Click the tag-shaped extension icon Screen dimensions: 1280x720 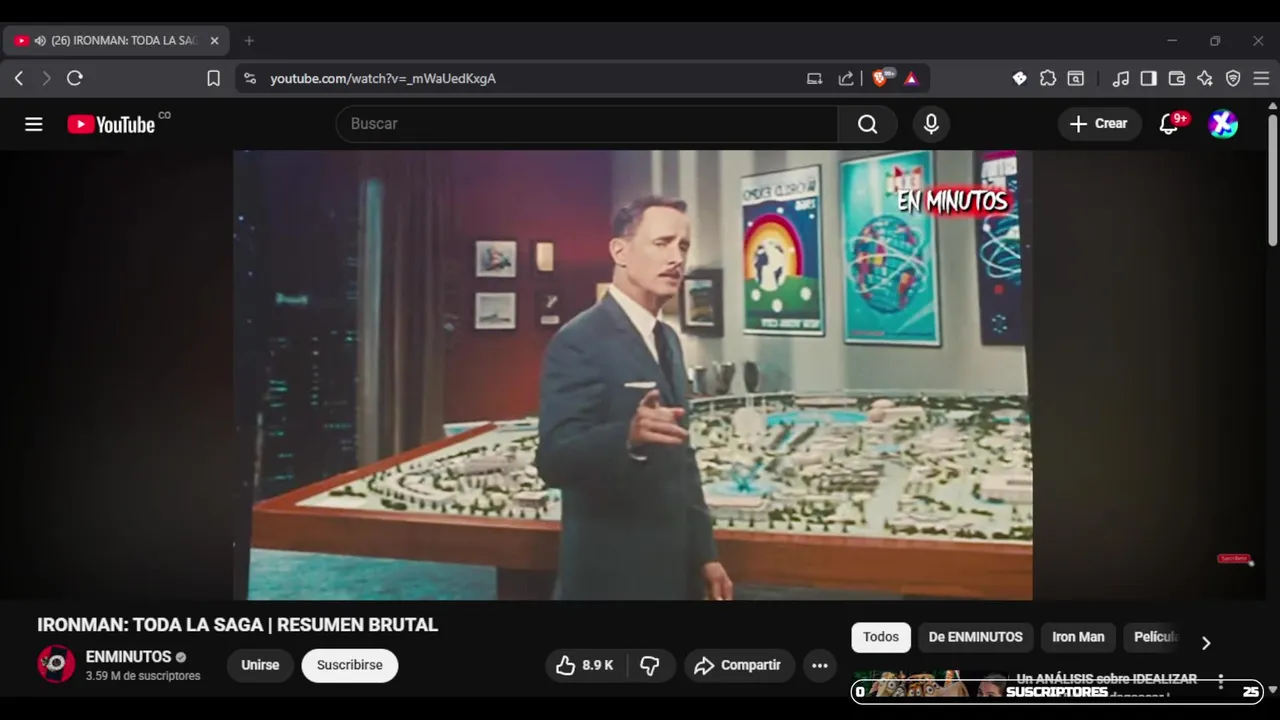point(1019,78)
